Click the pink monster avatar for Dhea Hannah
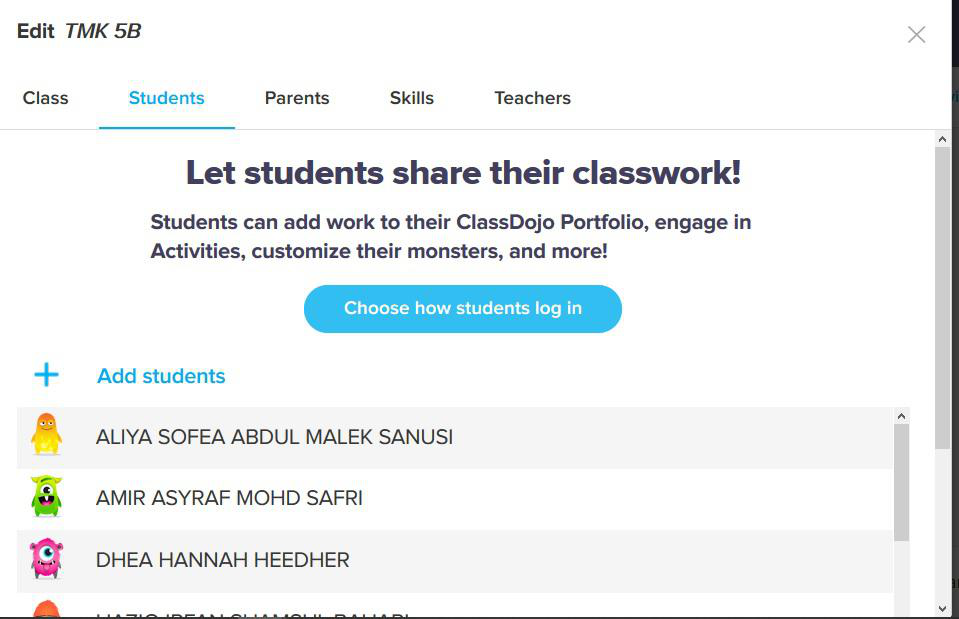Screen dimensions: 959x619 [46, 558]
